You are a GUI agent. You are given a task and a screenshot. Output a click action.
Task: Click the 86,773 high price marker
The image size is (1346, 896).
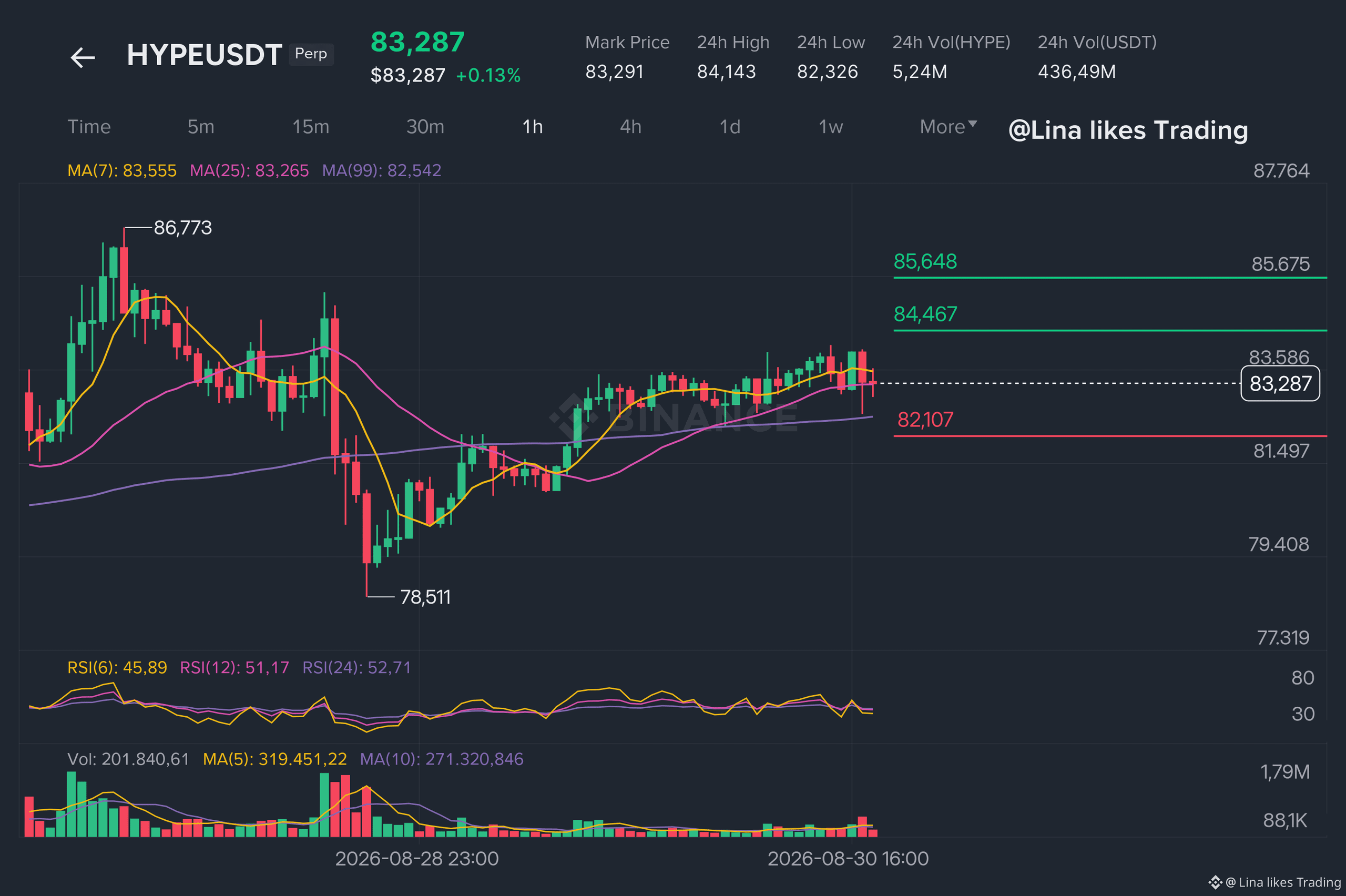pos(183,228)
